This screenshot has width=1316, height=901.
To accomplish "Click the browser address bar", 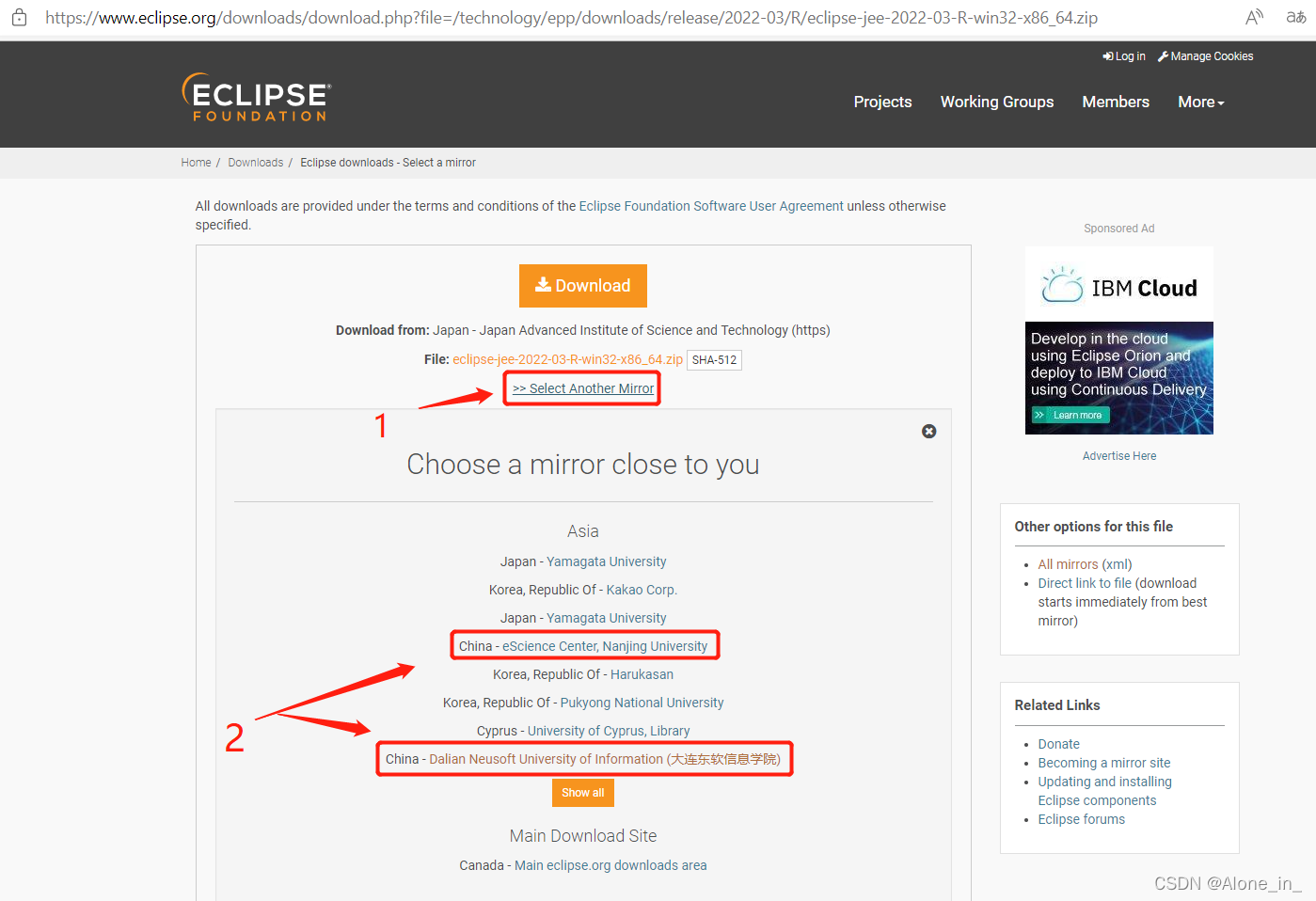I will pyautogui.click(x=564, y=16).
